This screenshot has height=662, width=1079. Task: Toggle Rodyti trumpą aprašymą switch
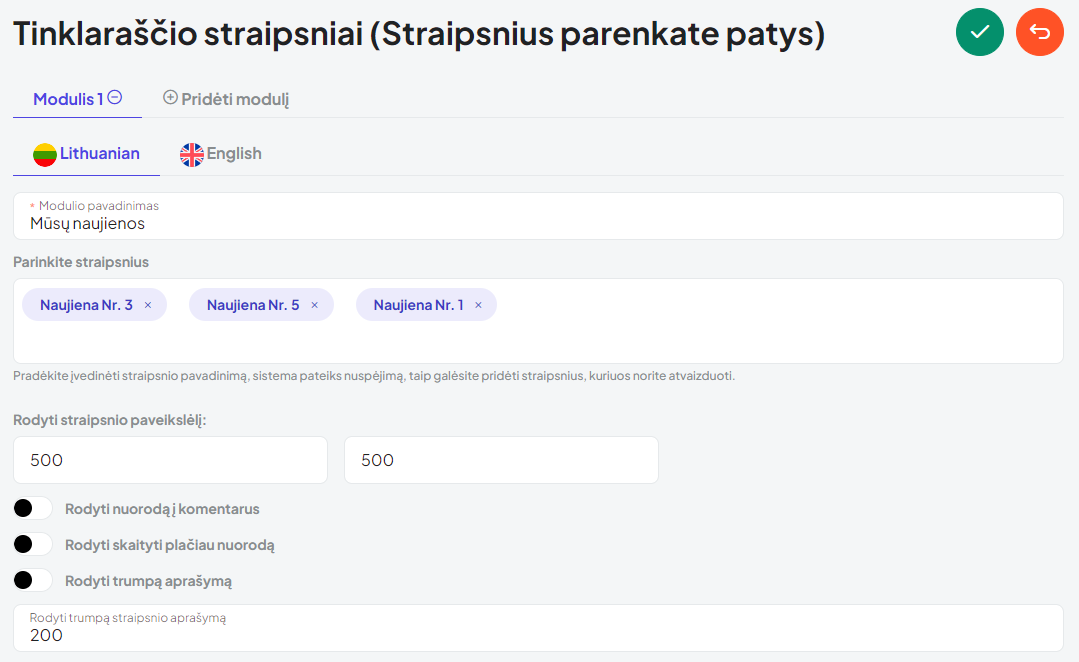(32, 580)
